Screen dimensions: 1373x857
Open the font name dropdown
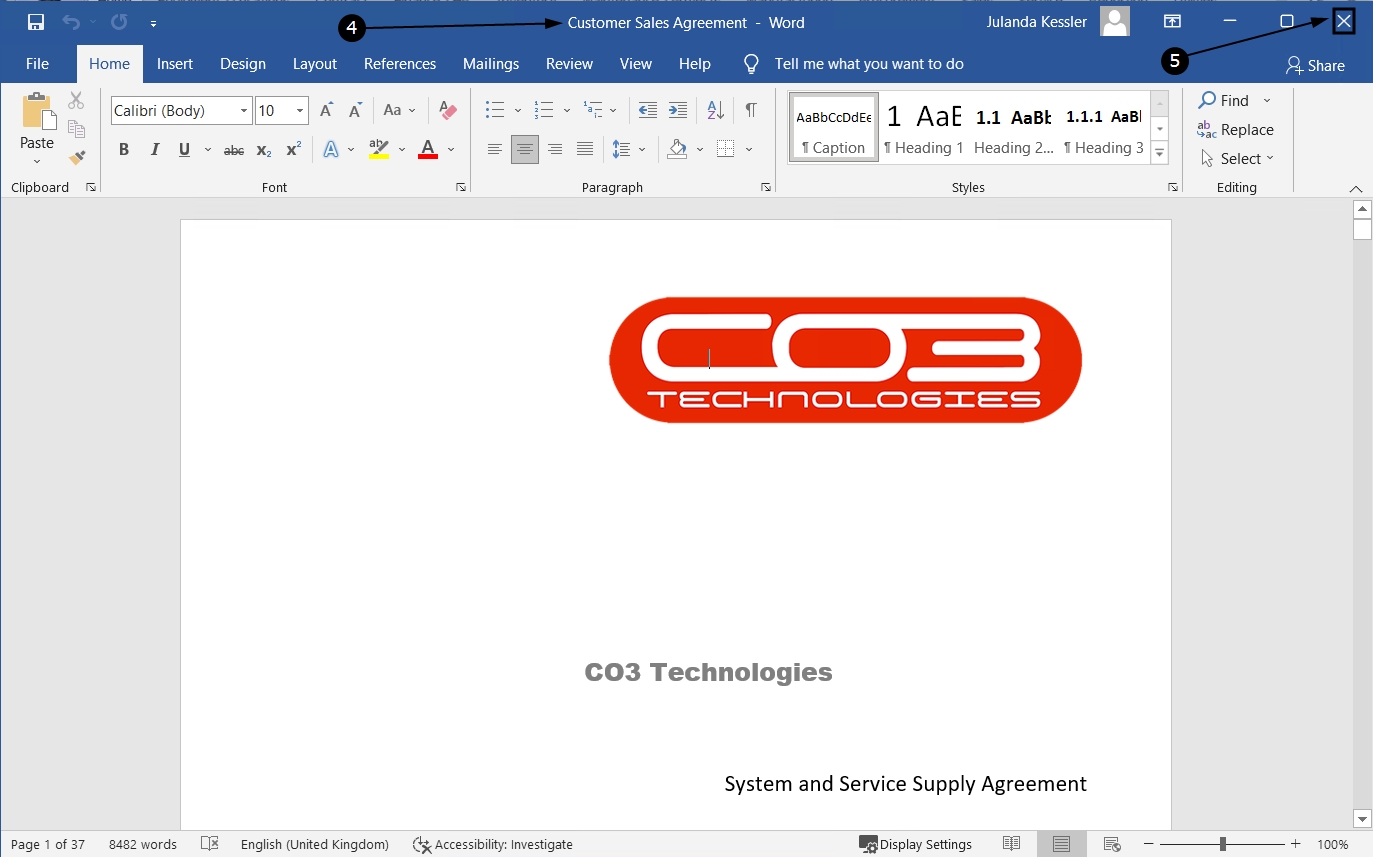coord(244,111)
